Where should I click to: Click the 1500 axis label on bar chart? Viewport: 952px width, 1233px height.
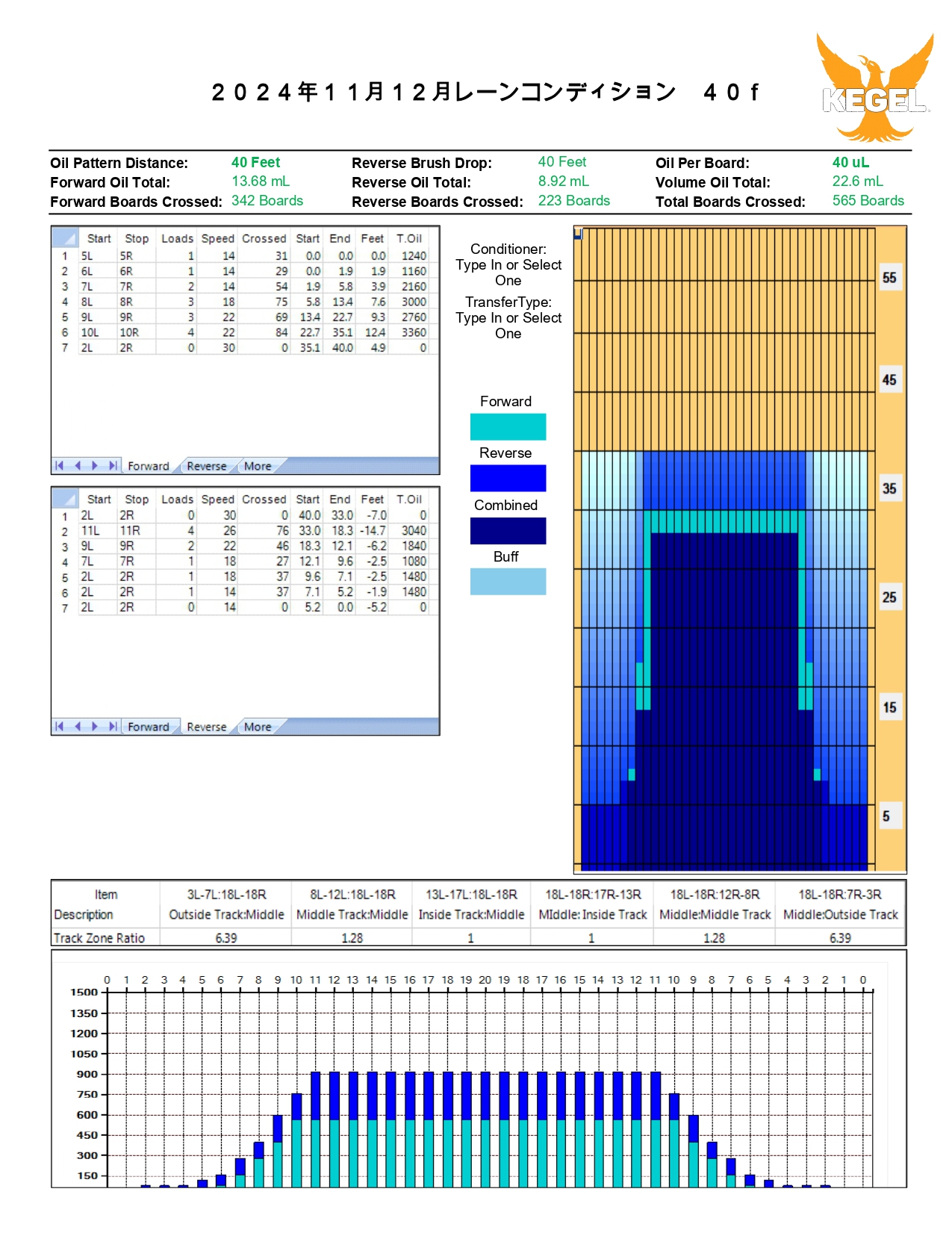point(84,993)
